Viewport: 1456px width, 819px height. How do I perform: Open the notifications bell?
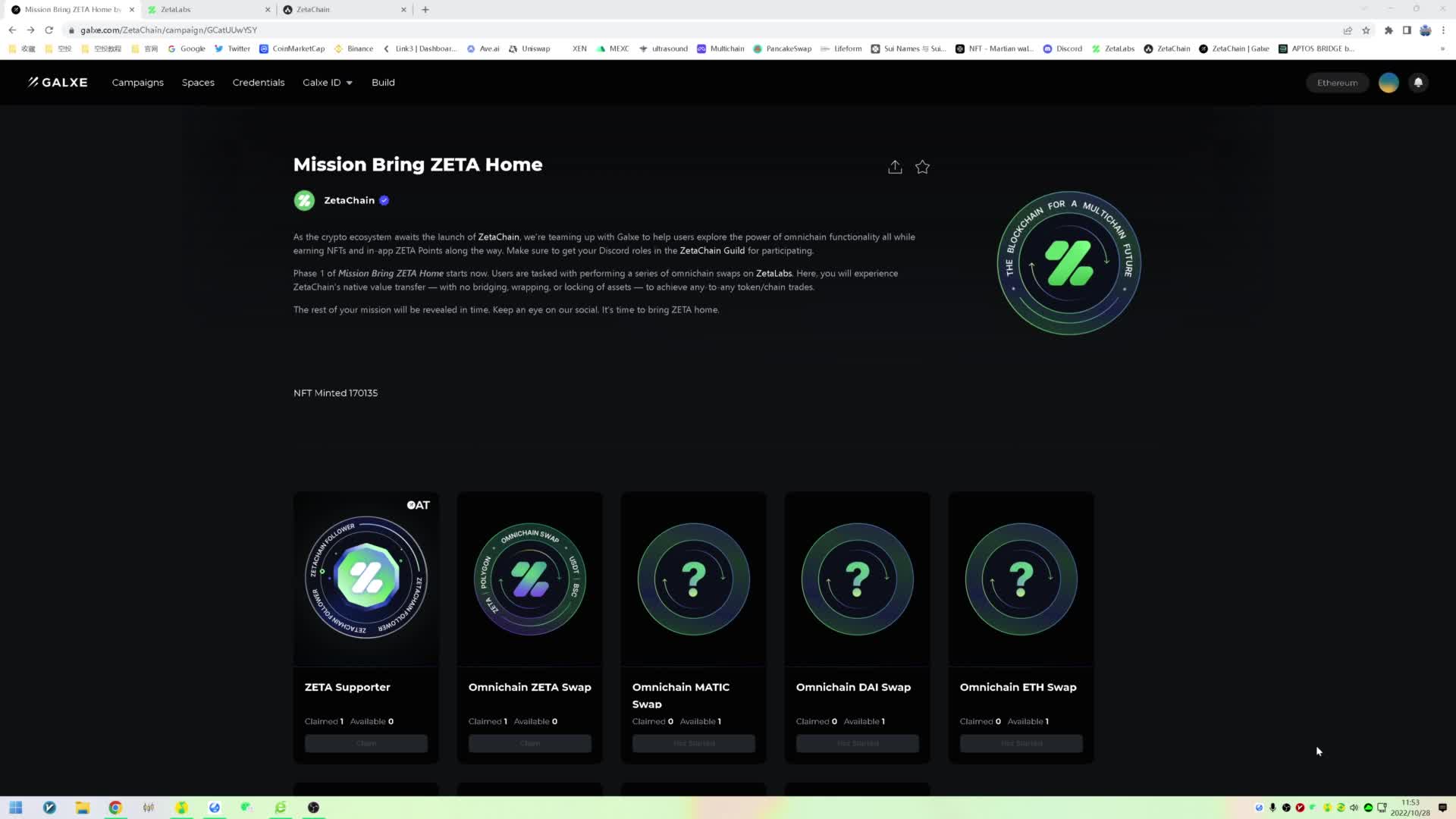1418,83
